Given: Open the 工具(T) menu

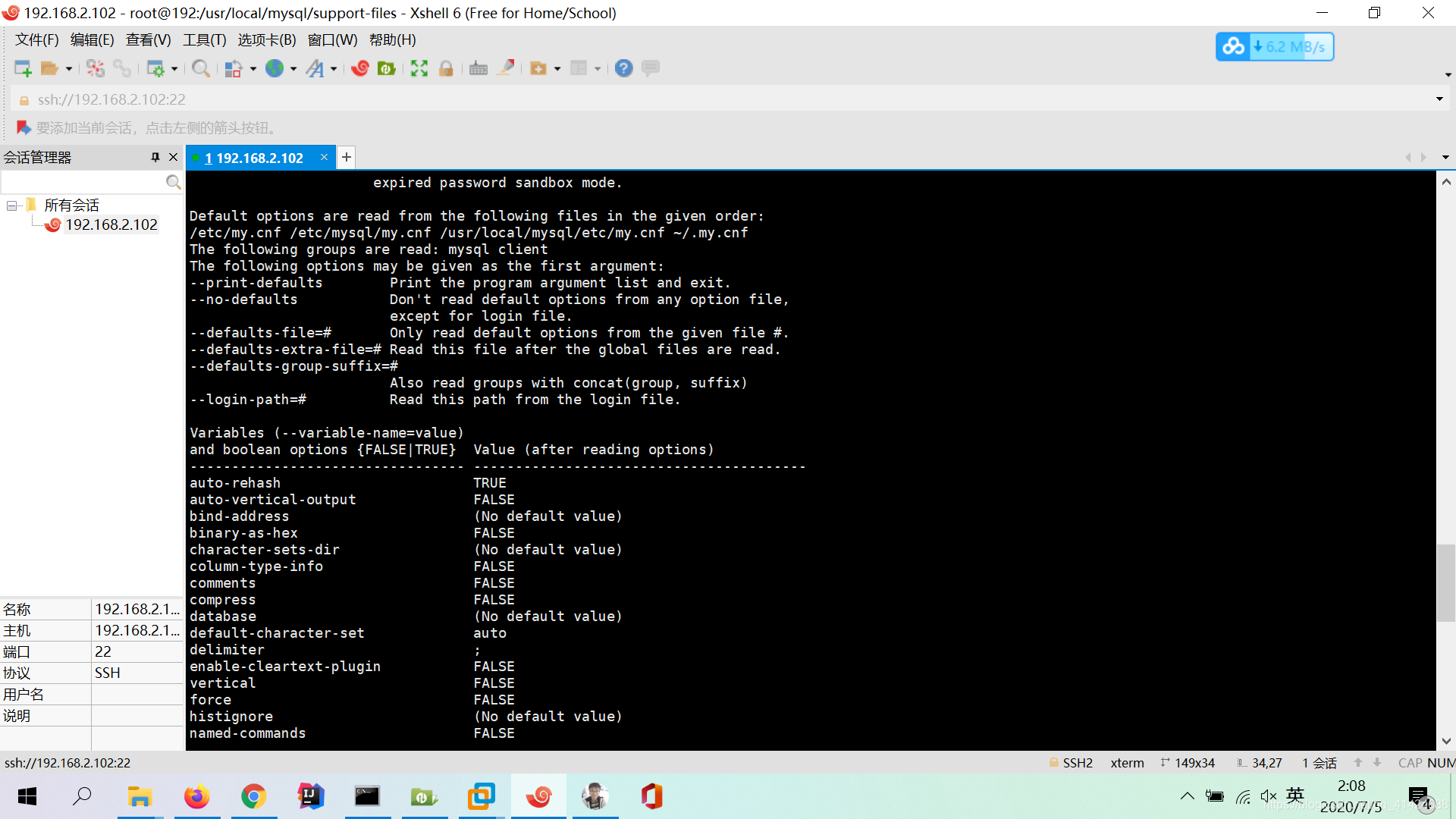Looking at the screenshot, I should point(205,40).
